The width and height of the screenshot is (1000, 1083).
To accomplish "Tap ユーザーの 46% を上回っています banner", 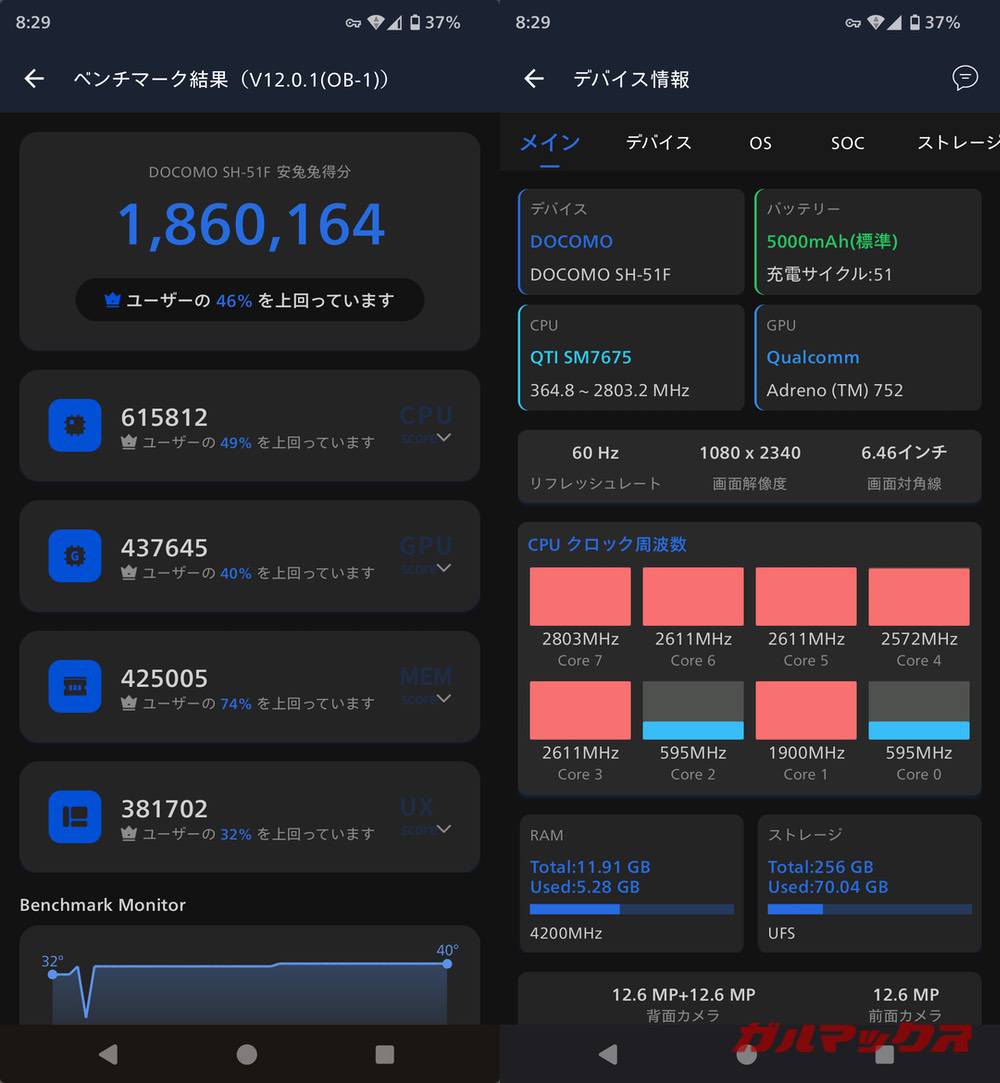I will click(x=249, y=300).
